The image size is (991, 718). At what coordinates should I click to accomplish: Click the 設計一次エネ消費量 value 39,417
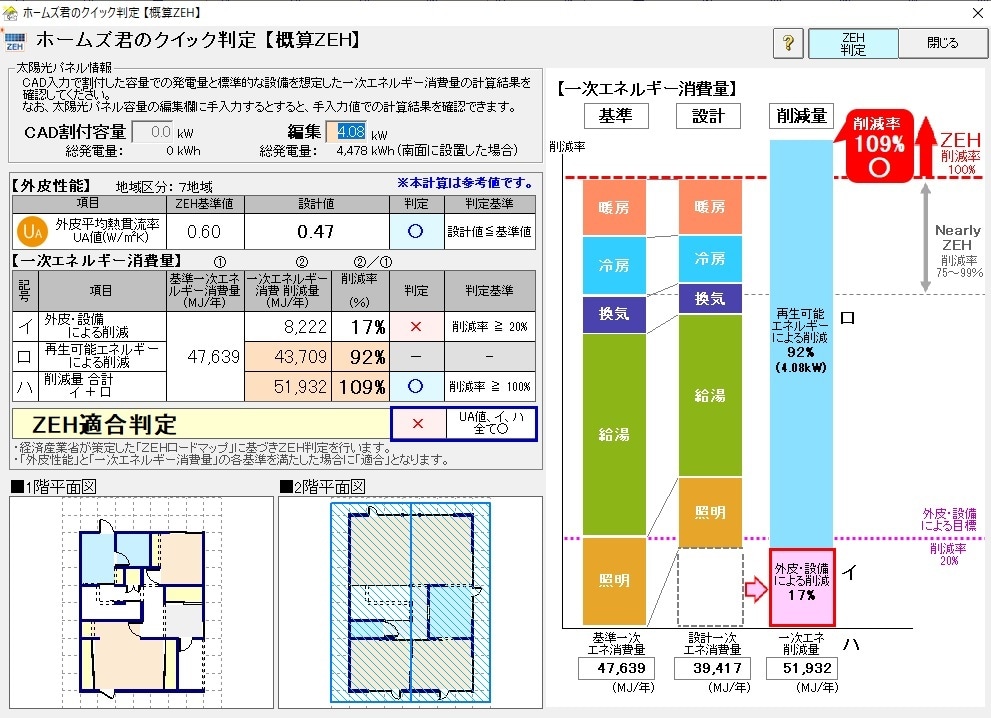pyautogui.click(x=711, y=668)
